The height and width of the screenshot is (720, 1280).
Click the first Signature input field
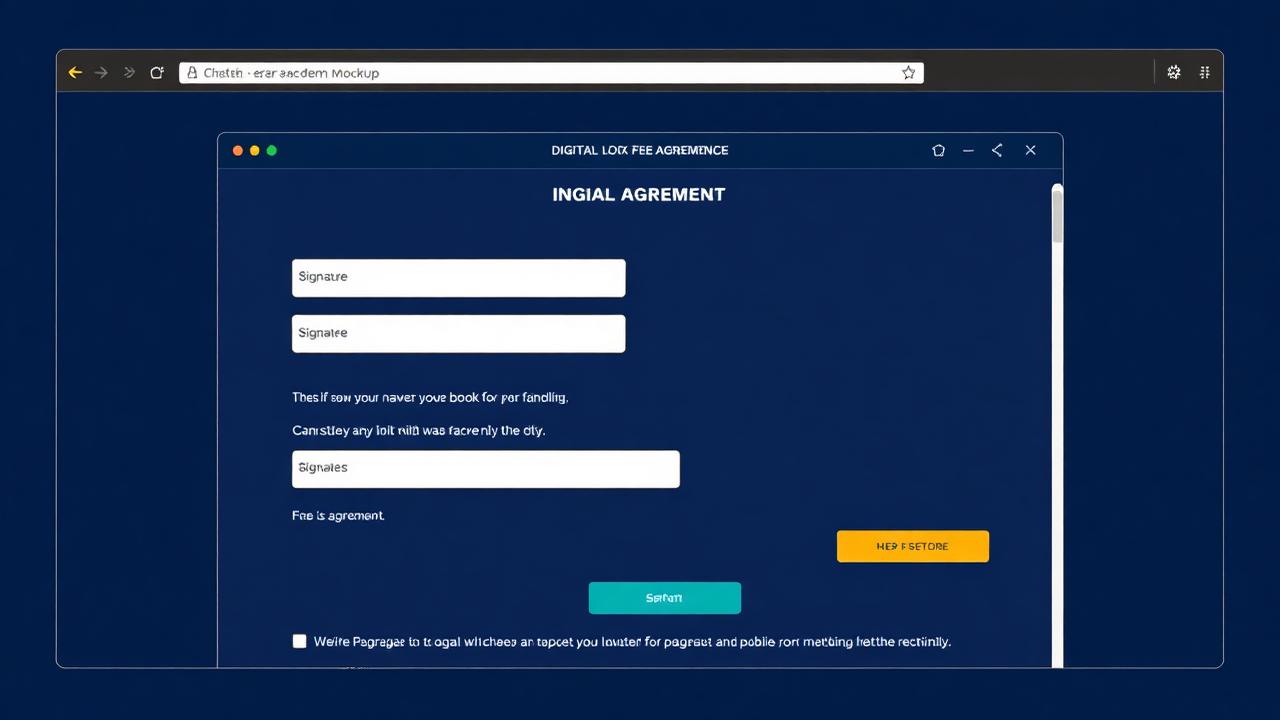pos(459,278)
